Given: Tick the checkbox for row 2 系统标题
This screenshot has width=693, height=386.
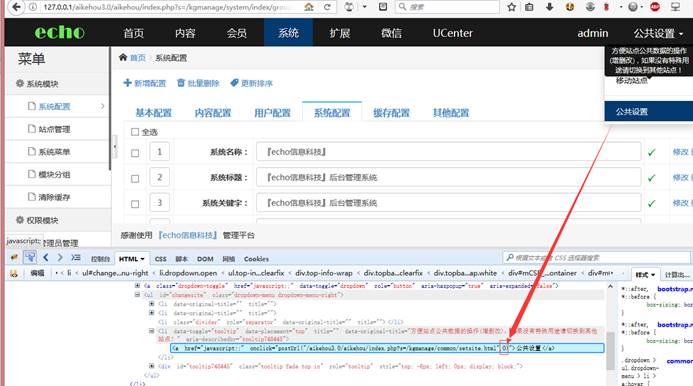Looking at the screenshot, I should coord(135,179).
